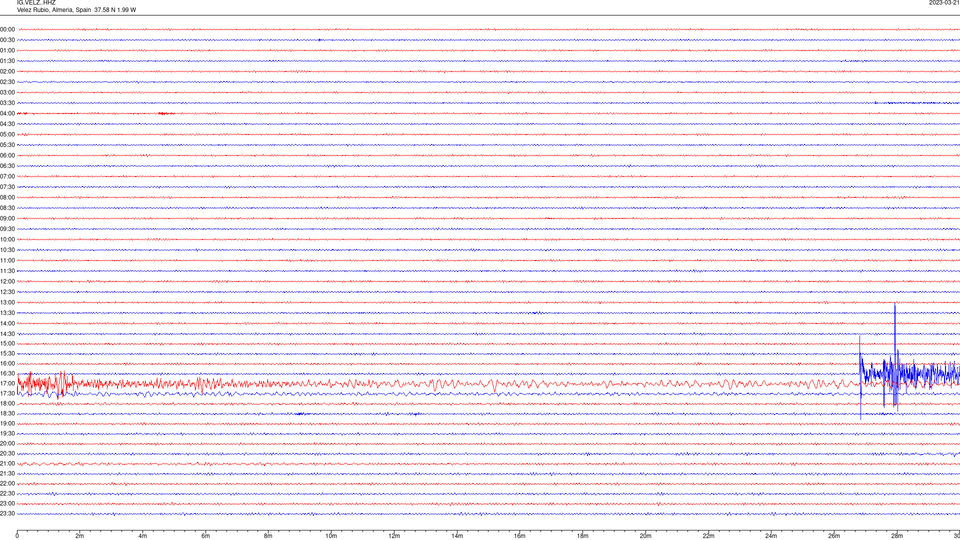Viewport: 960px width, 540px height.
Task: Click the 23:00 row label
Action: point(7,504)
